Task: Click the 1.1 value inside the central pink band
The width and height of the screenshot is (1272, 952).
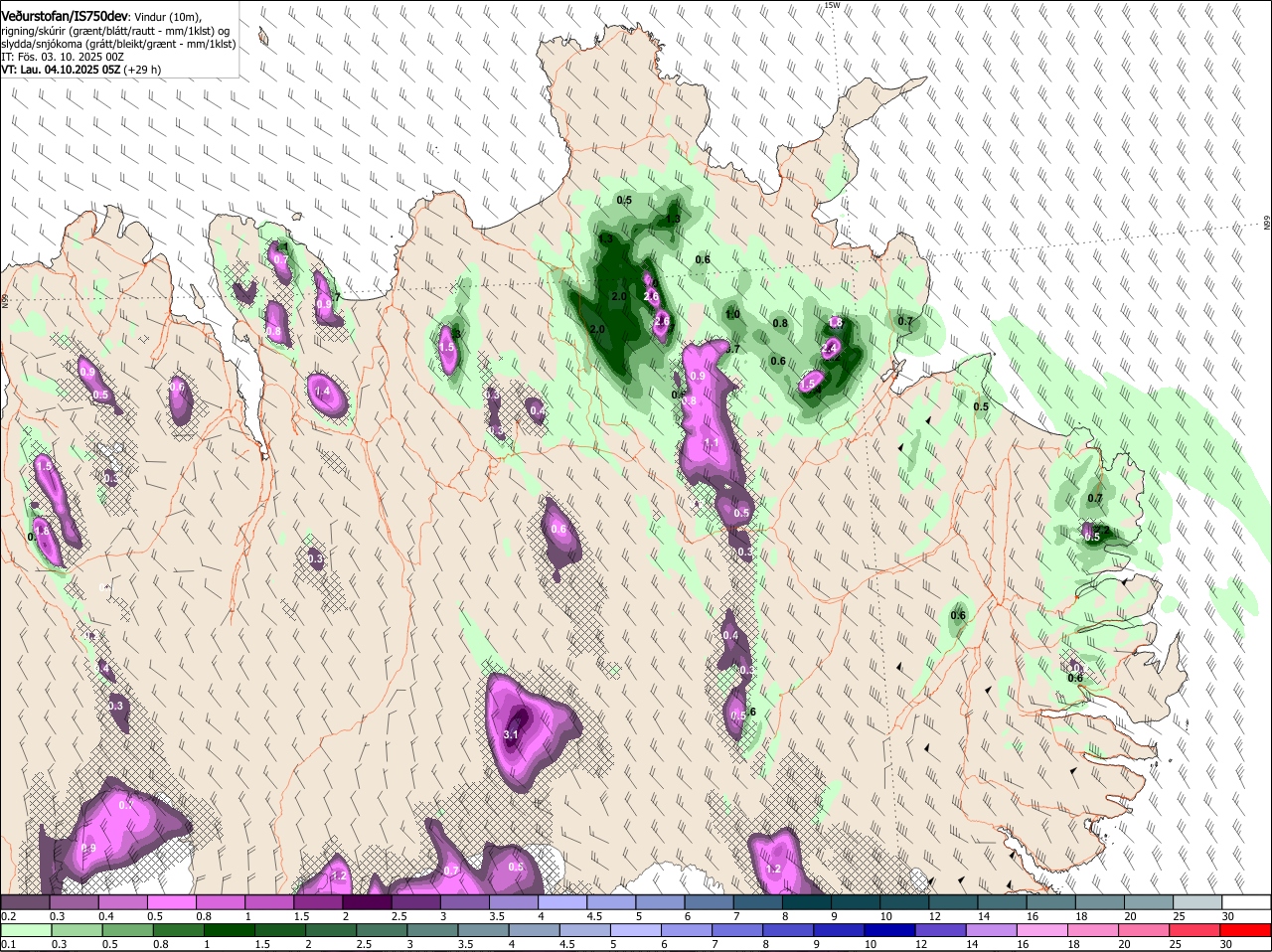Action: click(711, 443)
